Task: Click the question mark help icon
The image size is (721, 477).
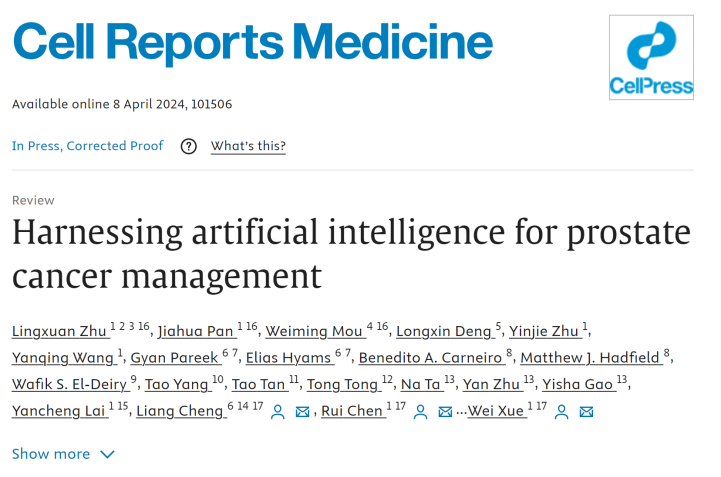Action: point(189,146)
